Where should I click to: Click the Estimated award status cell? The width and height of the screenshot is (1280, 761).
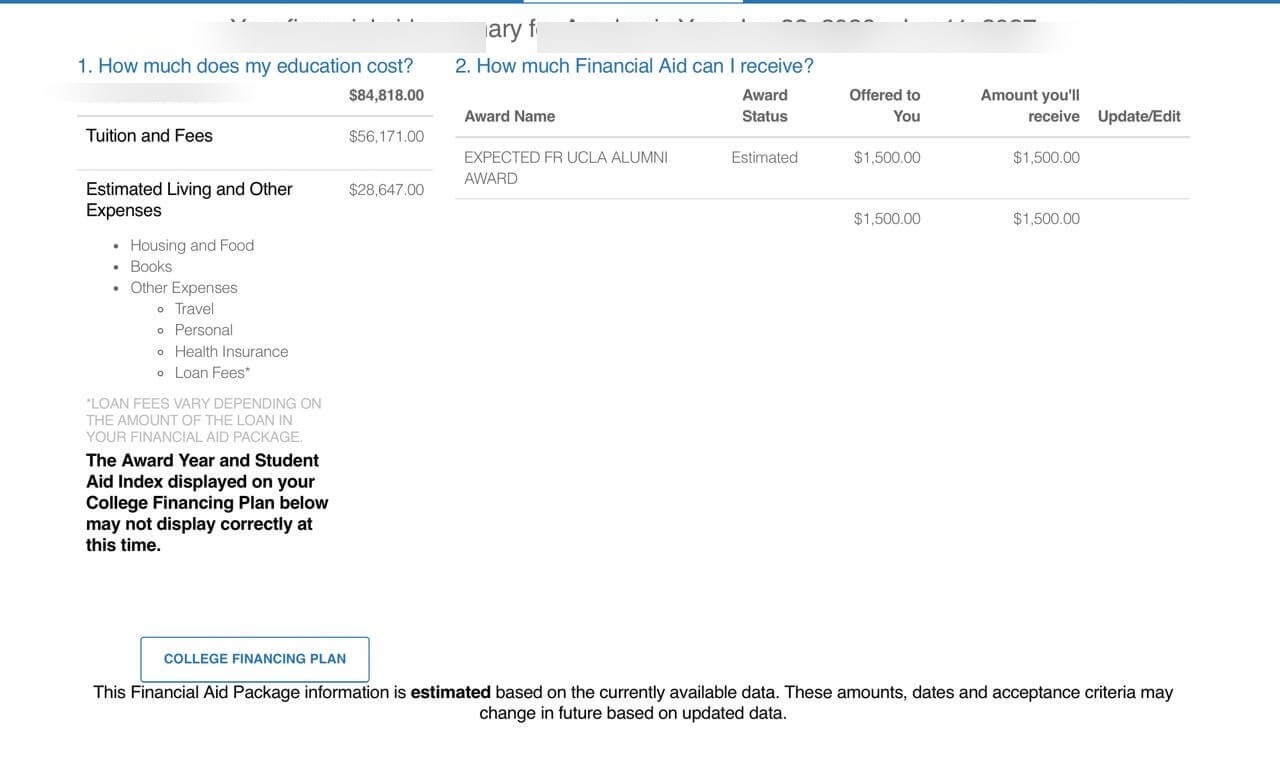click(x=765, y=157)
